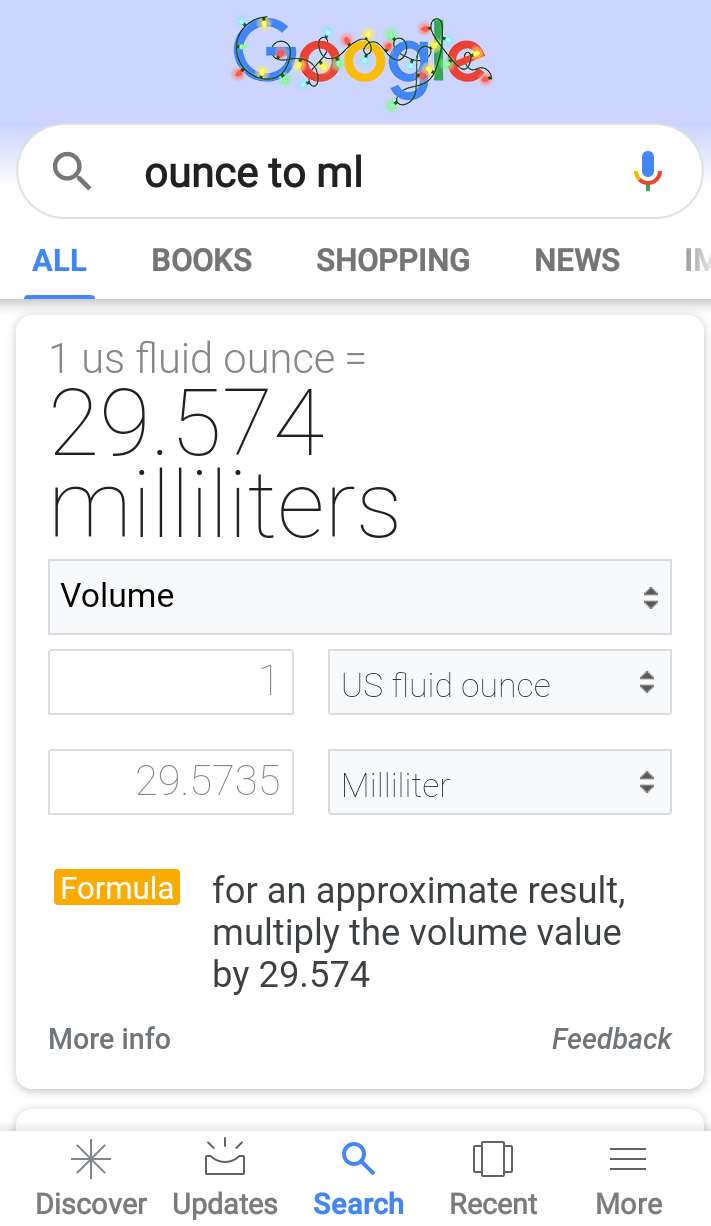Screen dimensions: 711x1226
Task: Switch to the BOOKS tab
Action: coord(202,261)
